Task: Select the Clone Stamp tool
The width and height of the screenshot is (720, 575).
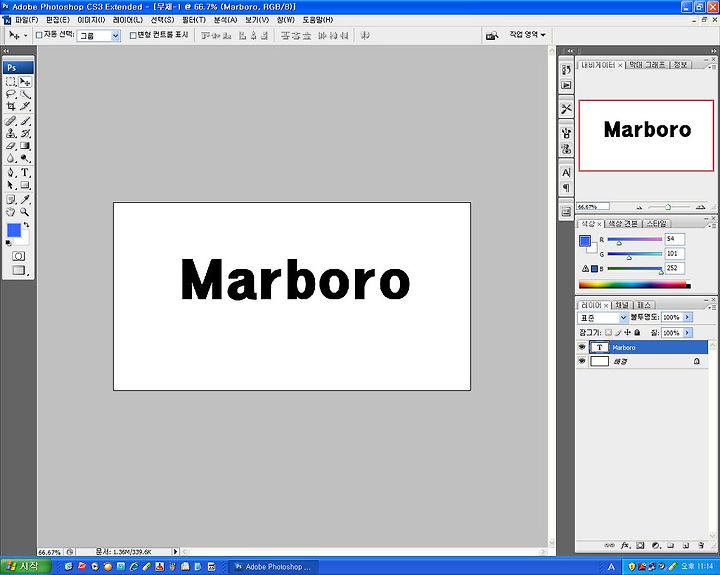Action: pos(11,134)
